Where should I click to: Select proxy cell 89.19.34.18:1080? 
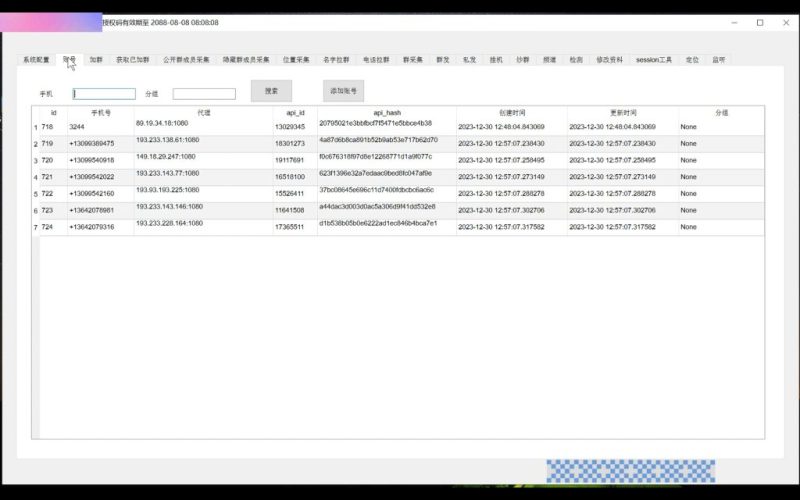204,127
